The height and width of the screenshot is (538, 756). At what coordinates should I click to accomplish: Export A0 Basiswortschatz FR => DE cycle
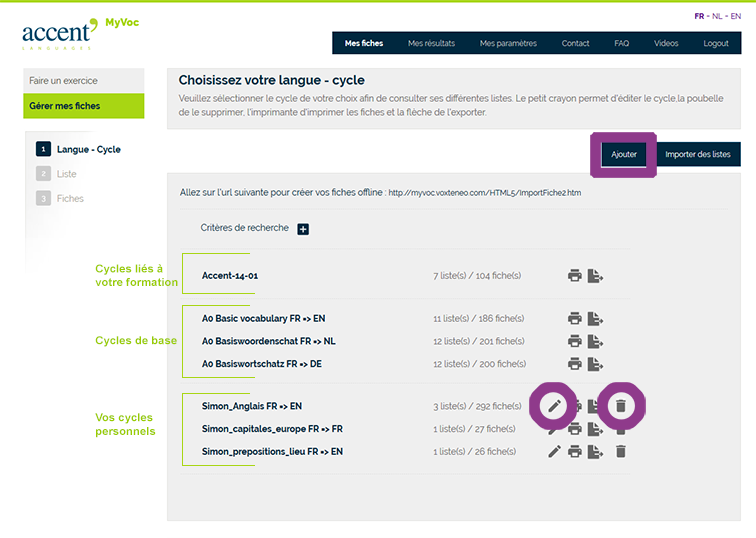point(595,364)
